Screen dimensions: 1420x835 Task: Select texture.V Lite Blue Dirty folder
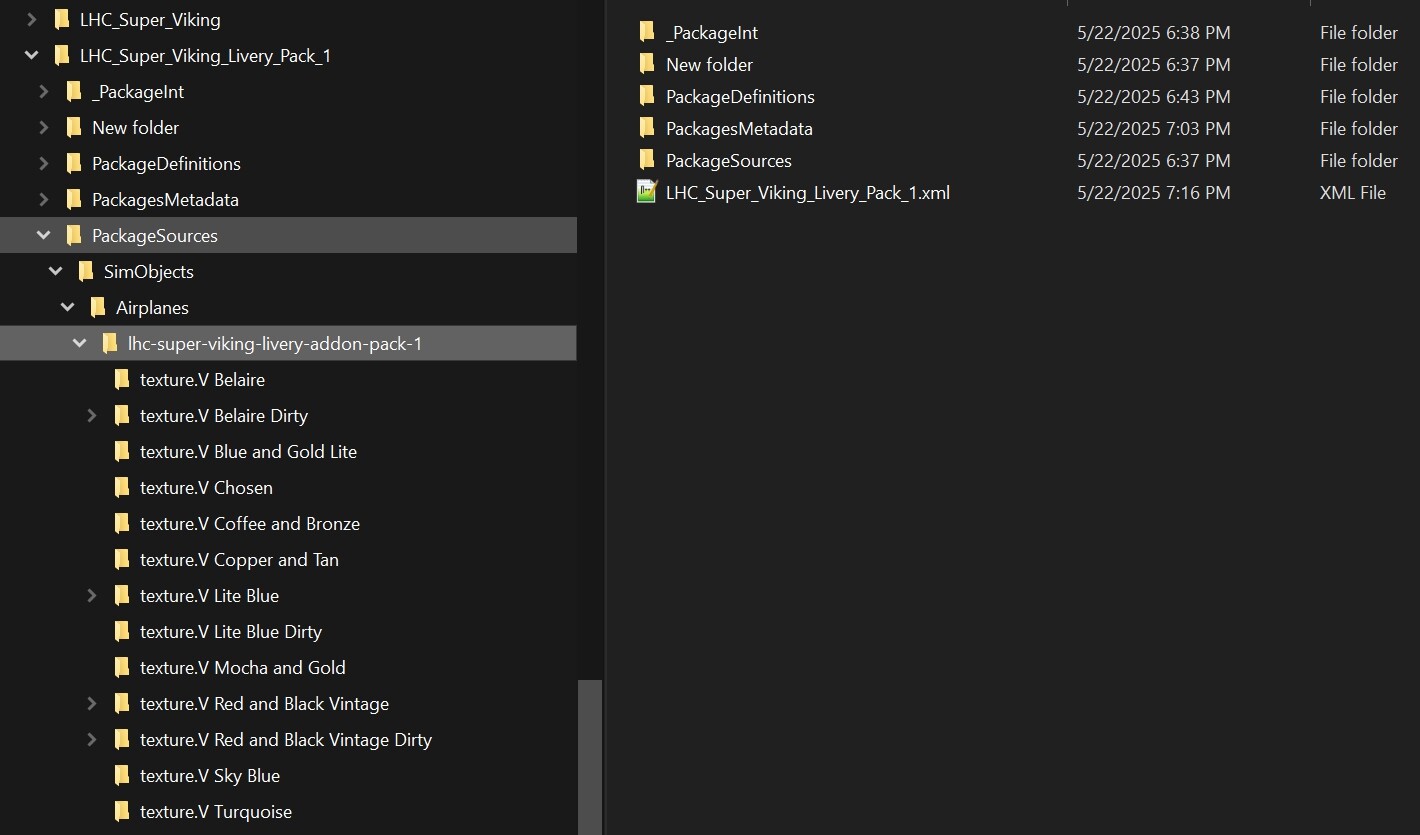231,632
